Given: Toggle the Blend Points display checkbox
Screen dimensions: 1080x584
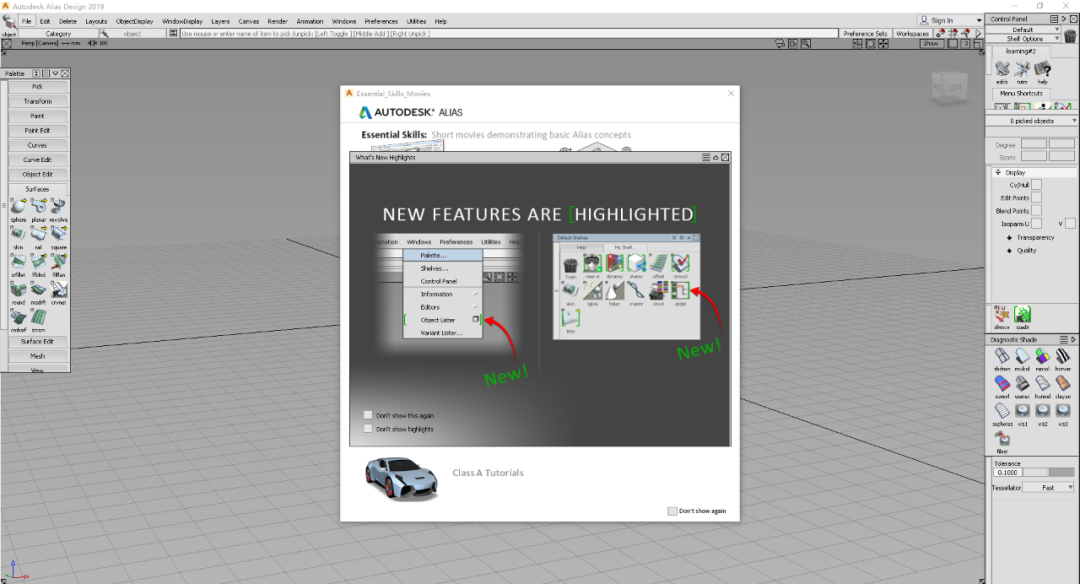Looking at the screenshot, I should click(x=1037, y=211).
